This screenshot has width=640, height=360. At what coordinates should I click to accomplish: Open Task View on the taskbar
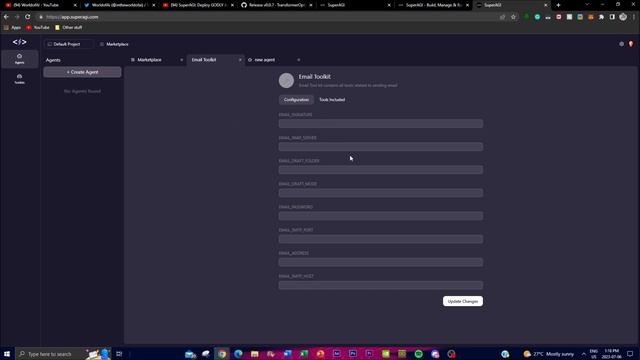[119, 354]
